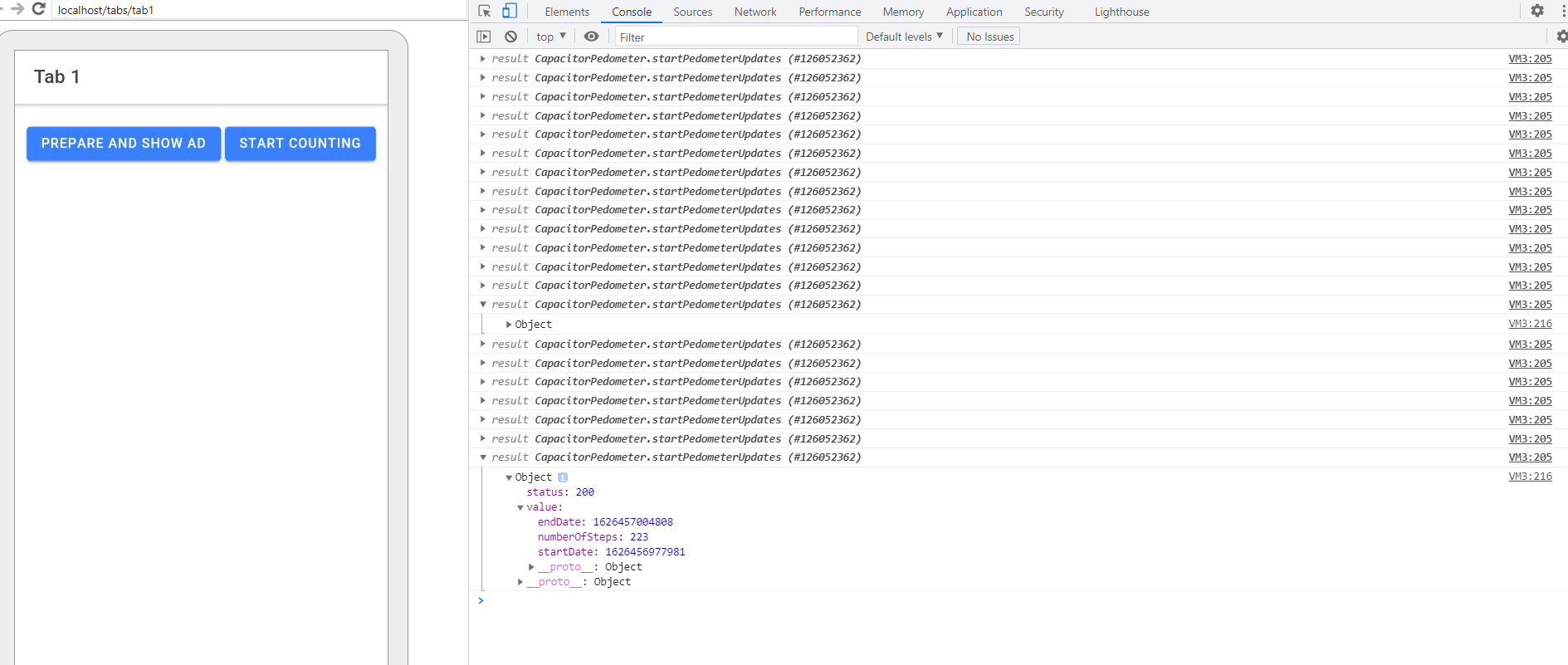Create live expression with the eye icon
Viewport: 1568px width, 665px height.
[591, 37]
